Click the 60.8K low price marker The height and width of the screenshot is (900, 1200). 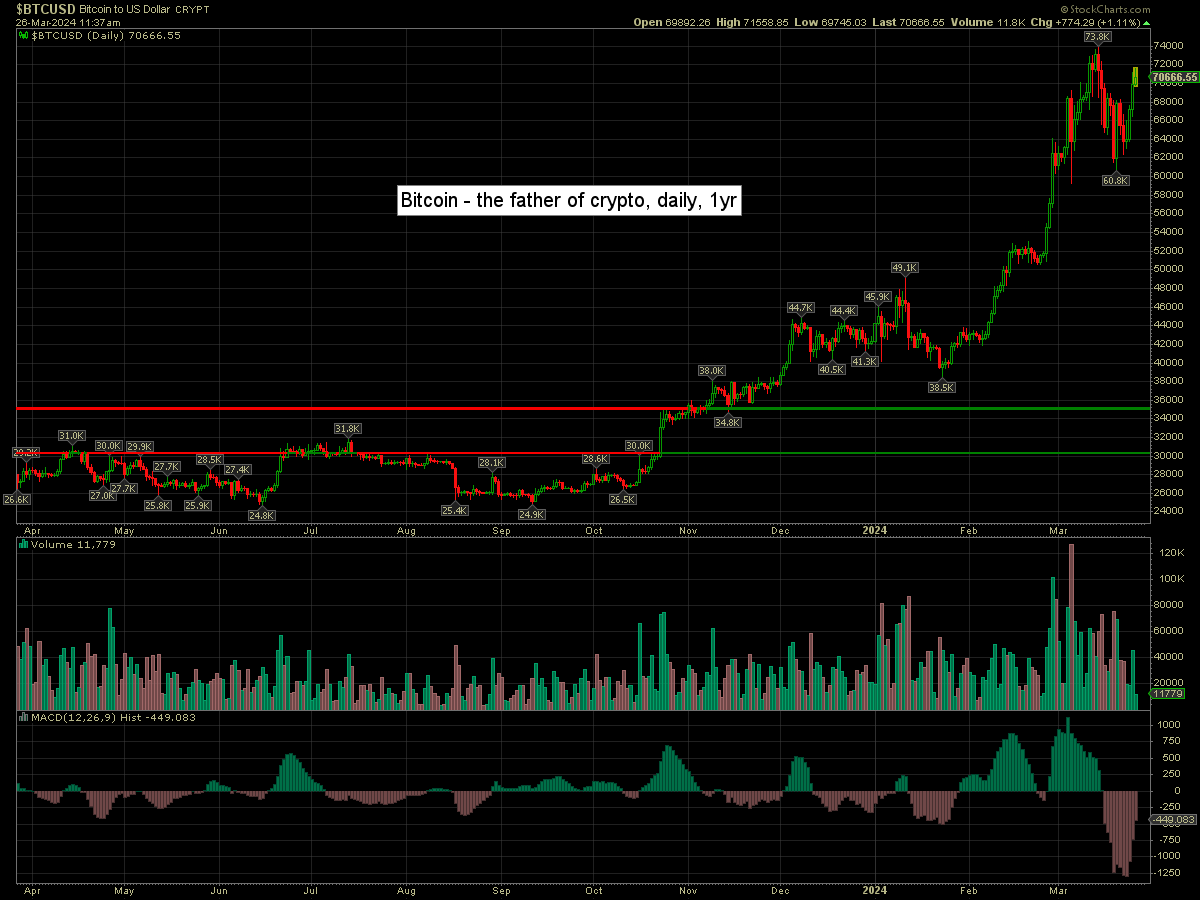[1115, 181]
